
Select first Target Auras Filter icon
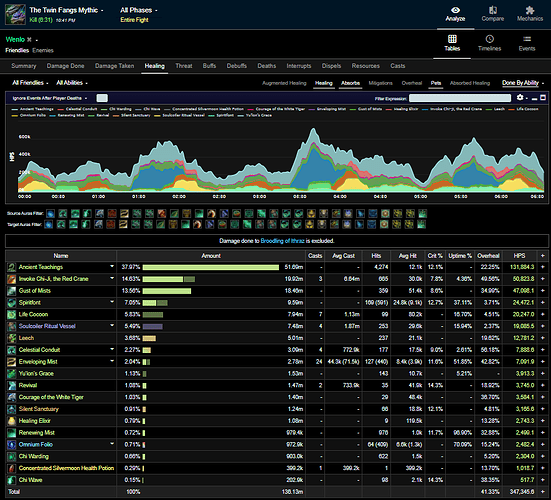48,224
